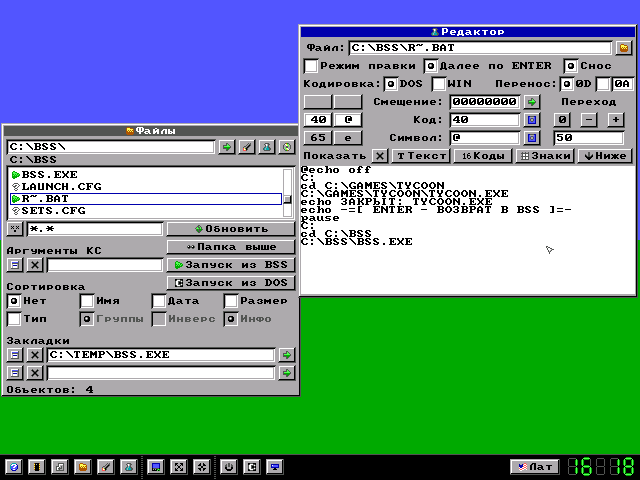Click Запуск из DOS button
Viewport: 640px width, 480px height.
coord(231,283)
